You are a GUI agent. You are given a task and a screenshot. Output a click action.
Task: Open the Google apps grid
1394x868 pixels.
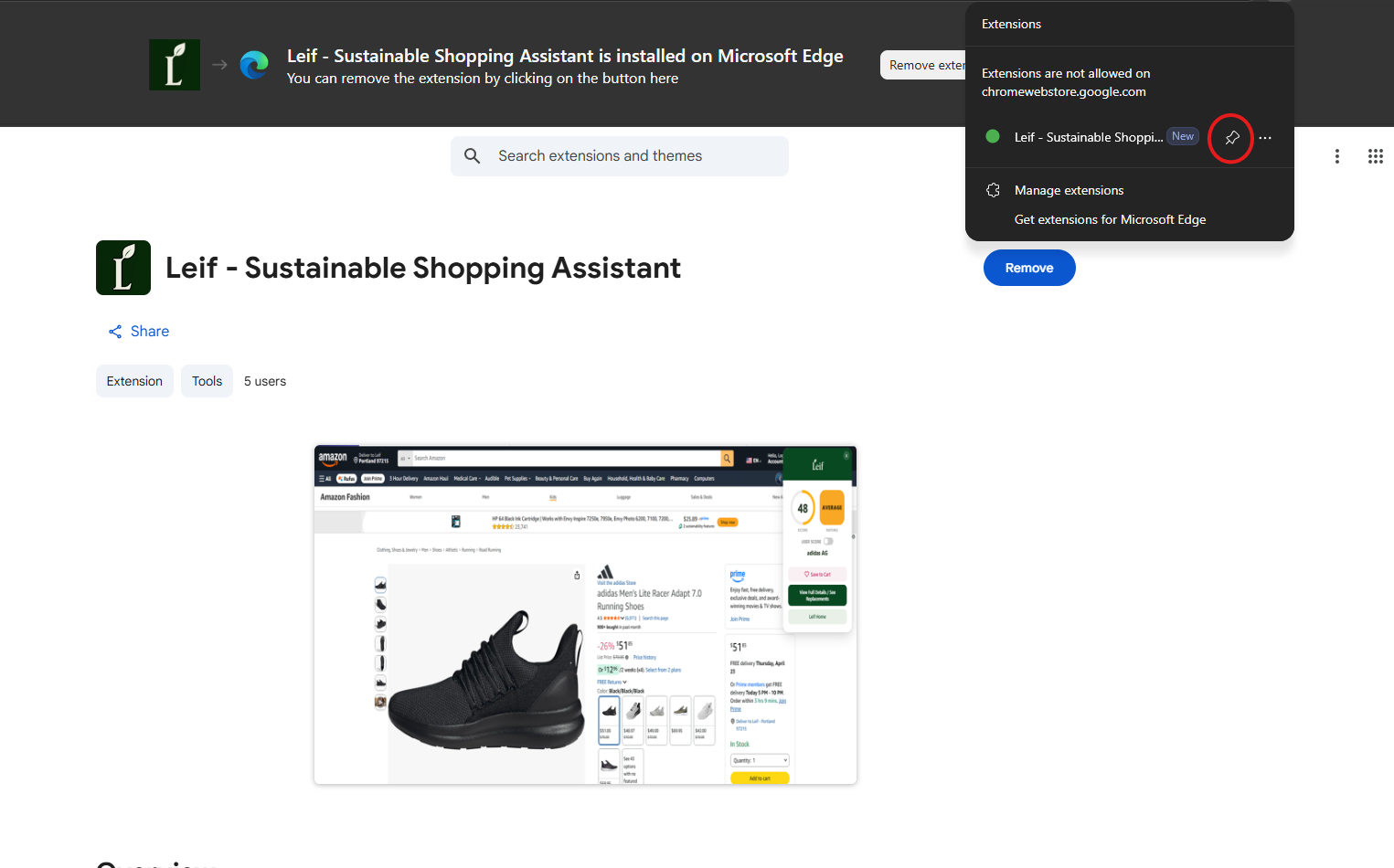coord(1375,156)
